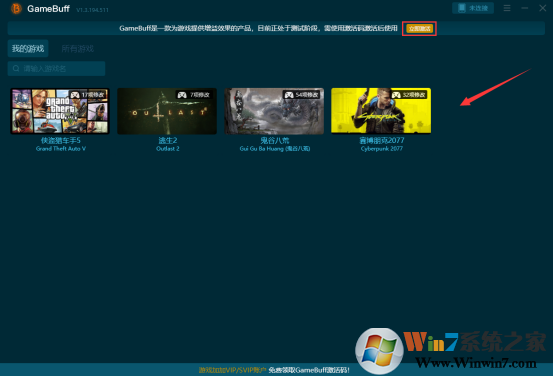This screenshot has height=377, width=553.
Task: Focus the game name search field
Action: 56,68
